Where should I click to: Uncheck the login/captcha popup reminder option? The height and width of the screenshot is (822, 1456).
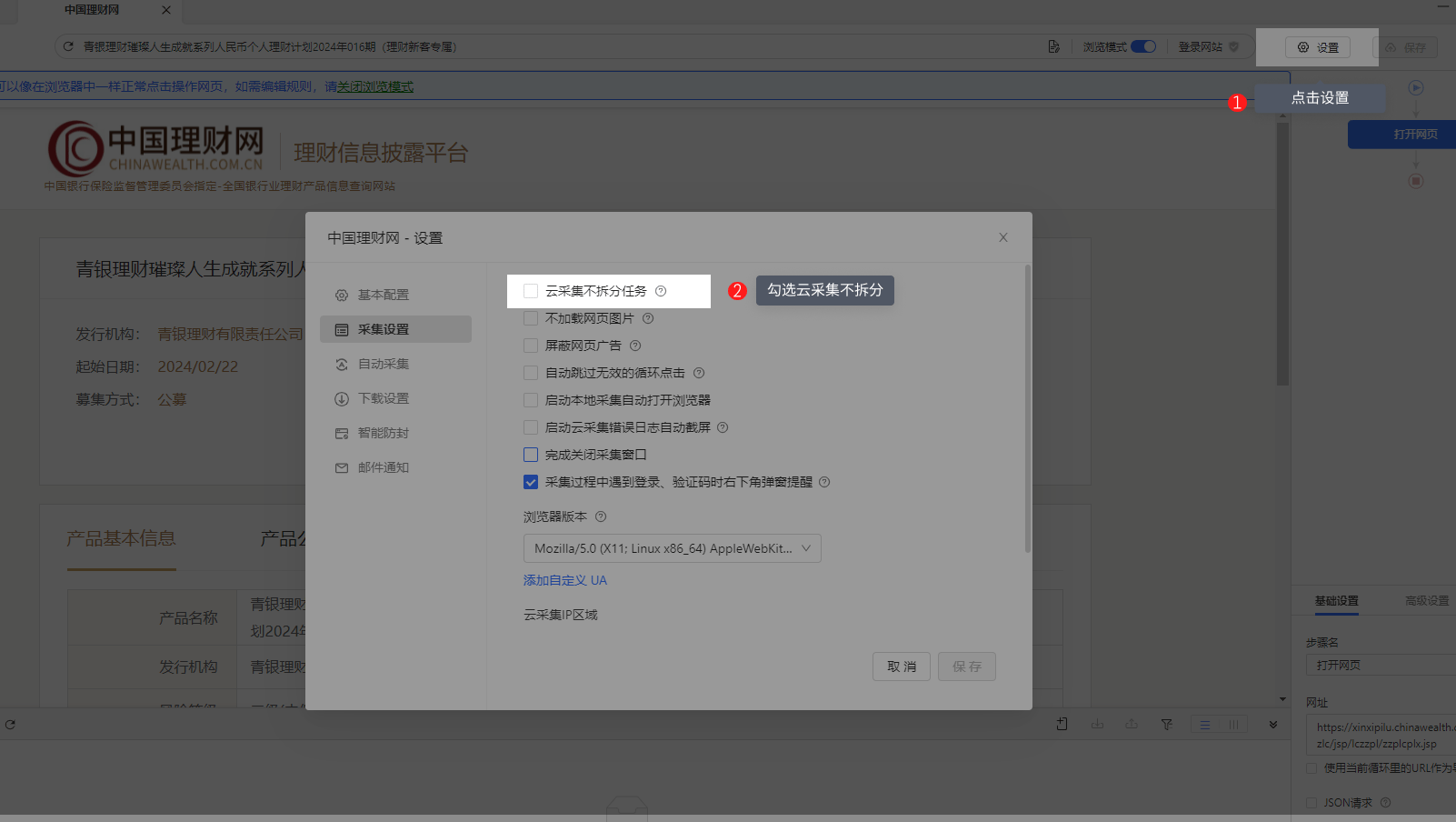(x=531, y=482)
